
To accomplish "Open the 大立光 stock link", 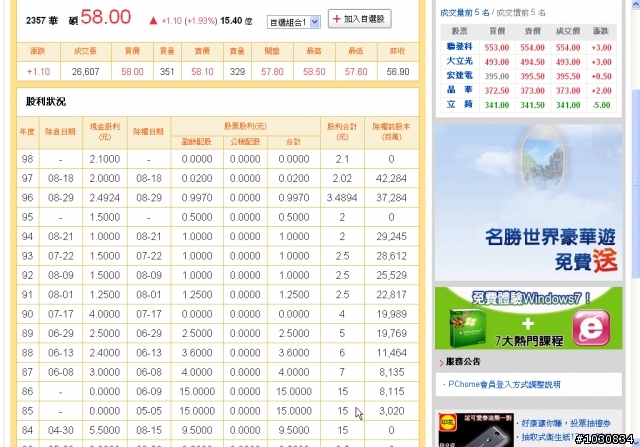I will pyautogui.click(x=460, y=61).
